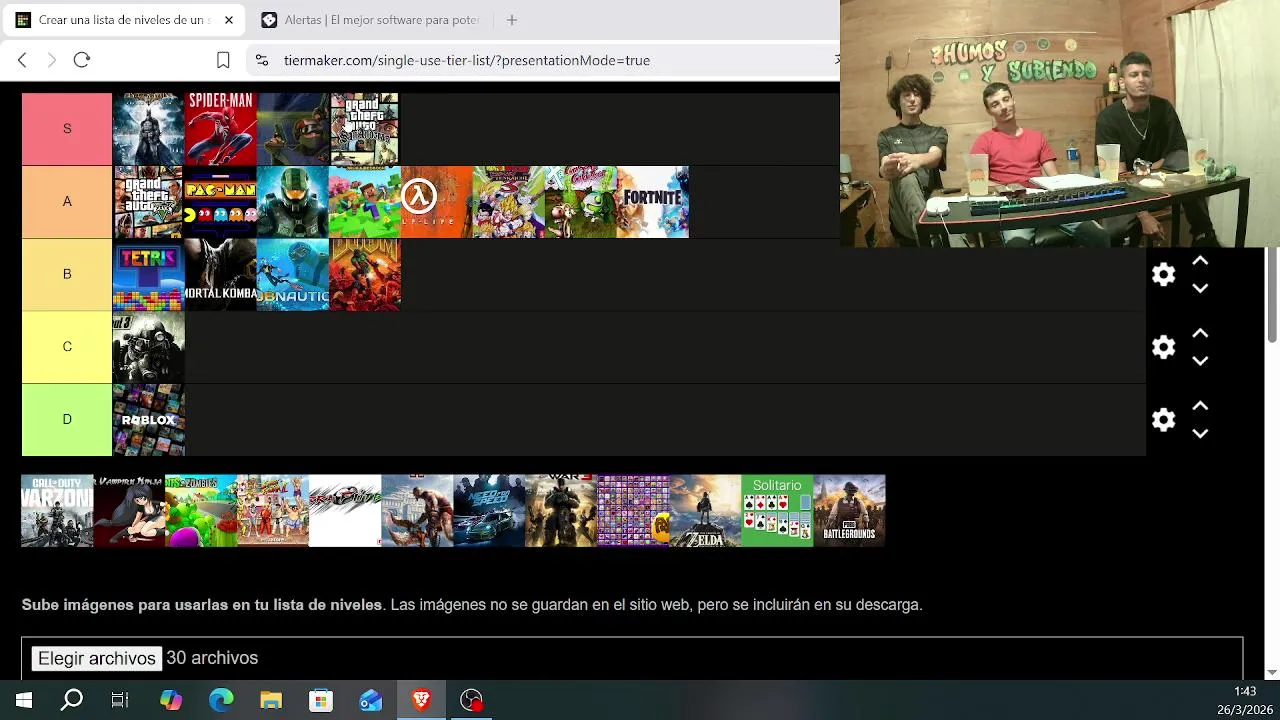Go back to previous page
Screen dimensions: 1280x720
(x=22, y=60)
